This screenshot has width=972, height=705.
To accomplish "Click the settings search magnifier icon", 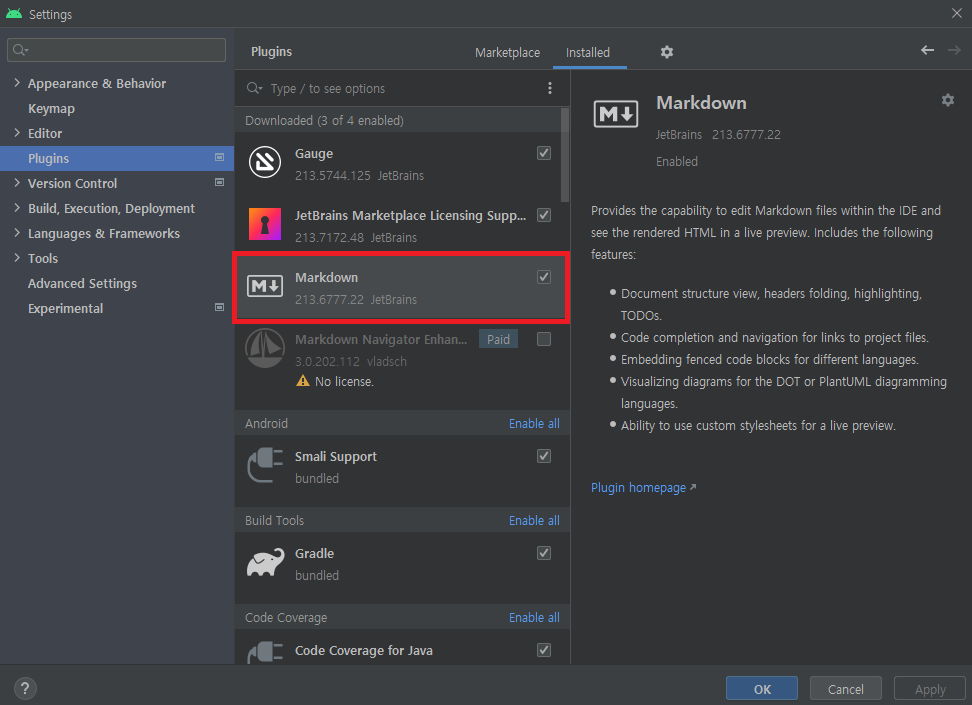I will [x=20, y=50].
